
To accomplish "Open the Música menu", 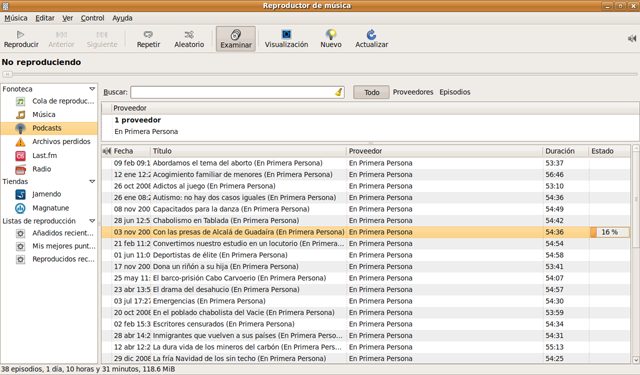I will 16,18.
